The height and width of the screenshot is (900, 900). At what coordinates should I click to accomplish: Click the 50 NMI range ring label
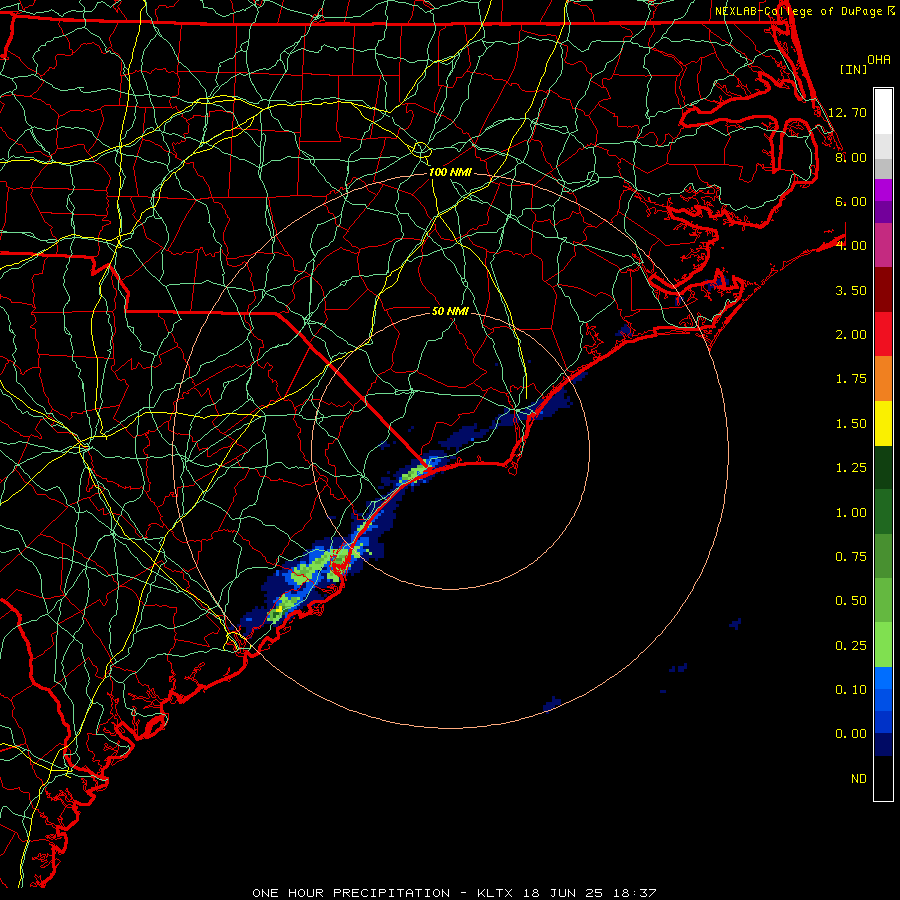(x=450, y=311)
